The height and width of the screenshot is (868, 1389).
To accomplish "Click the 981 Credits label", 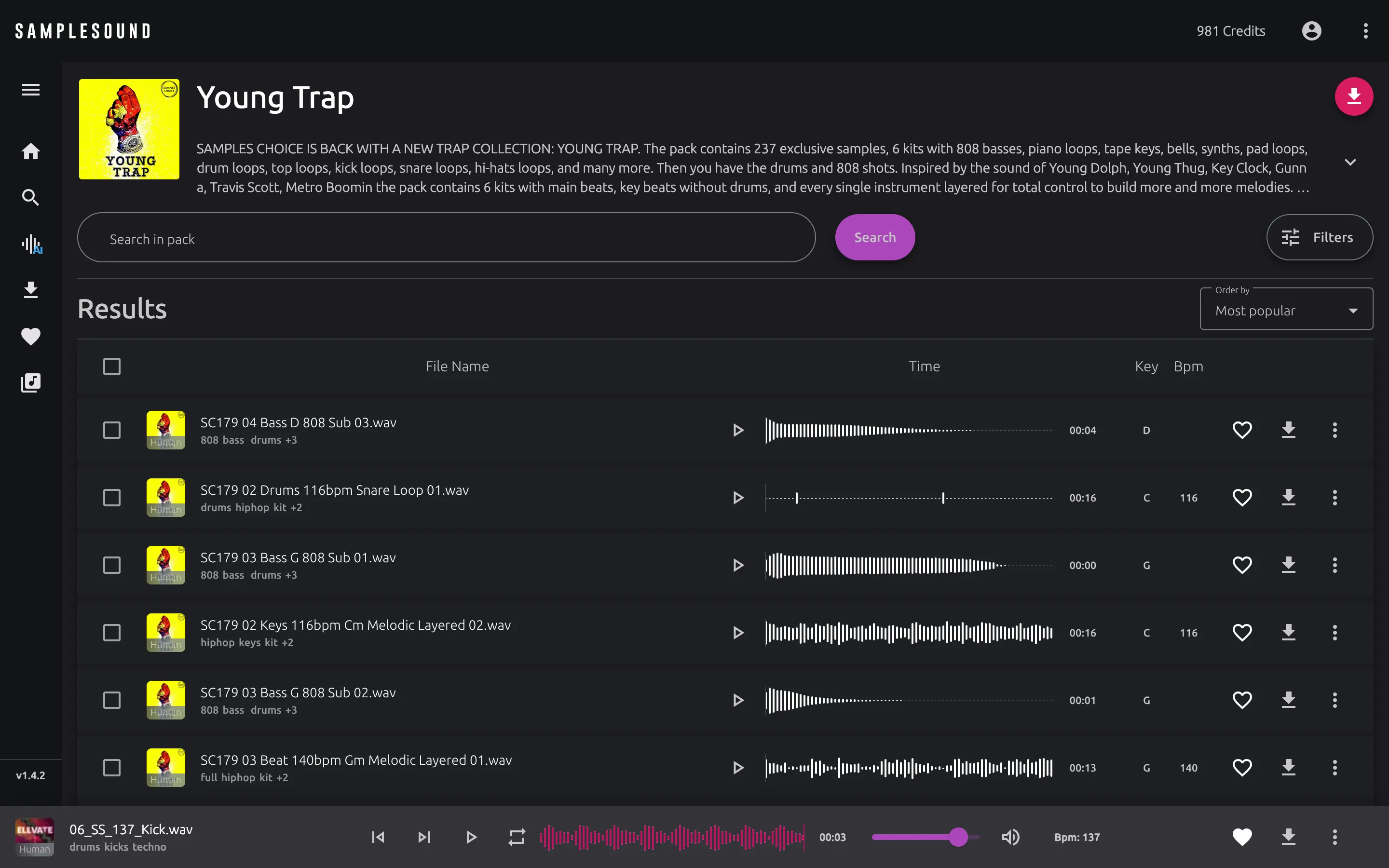I will (1231, 31).
